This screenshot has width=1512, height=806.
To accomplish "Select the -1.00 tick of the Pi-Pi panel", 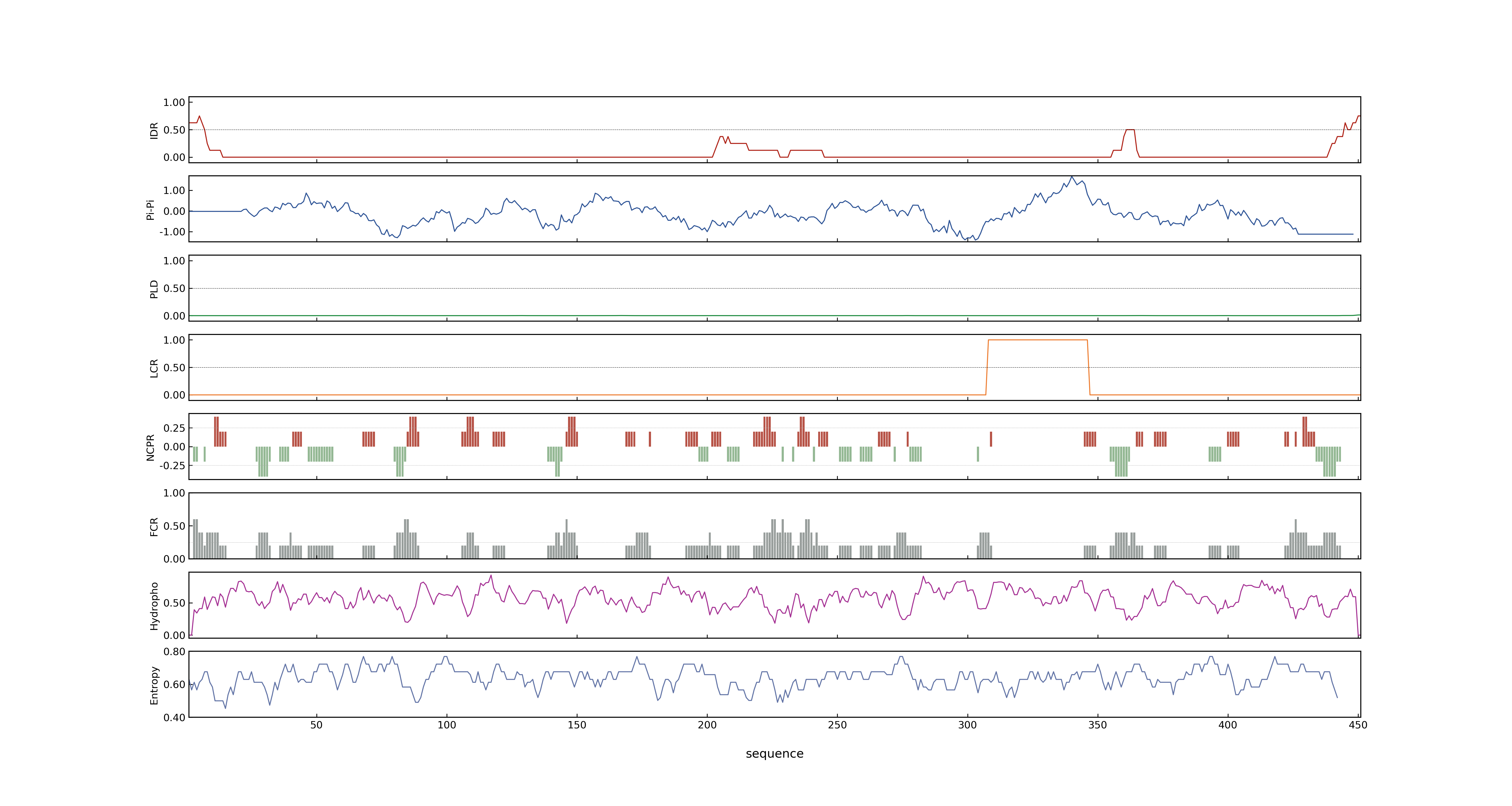I will pyautogui.click(x=172, y=232).
